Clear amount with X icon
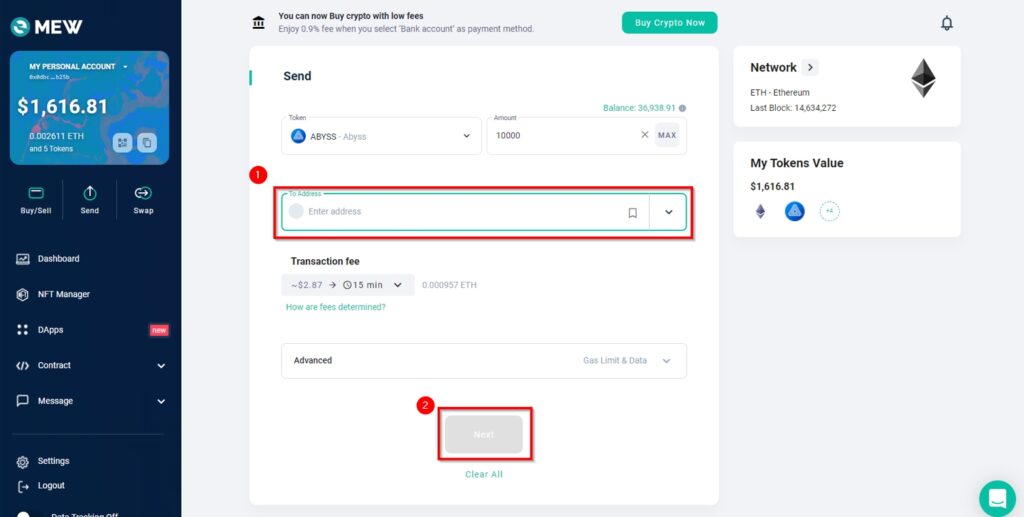The image size is (1024, 517). (x=645, y=134)
